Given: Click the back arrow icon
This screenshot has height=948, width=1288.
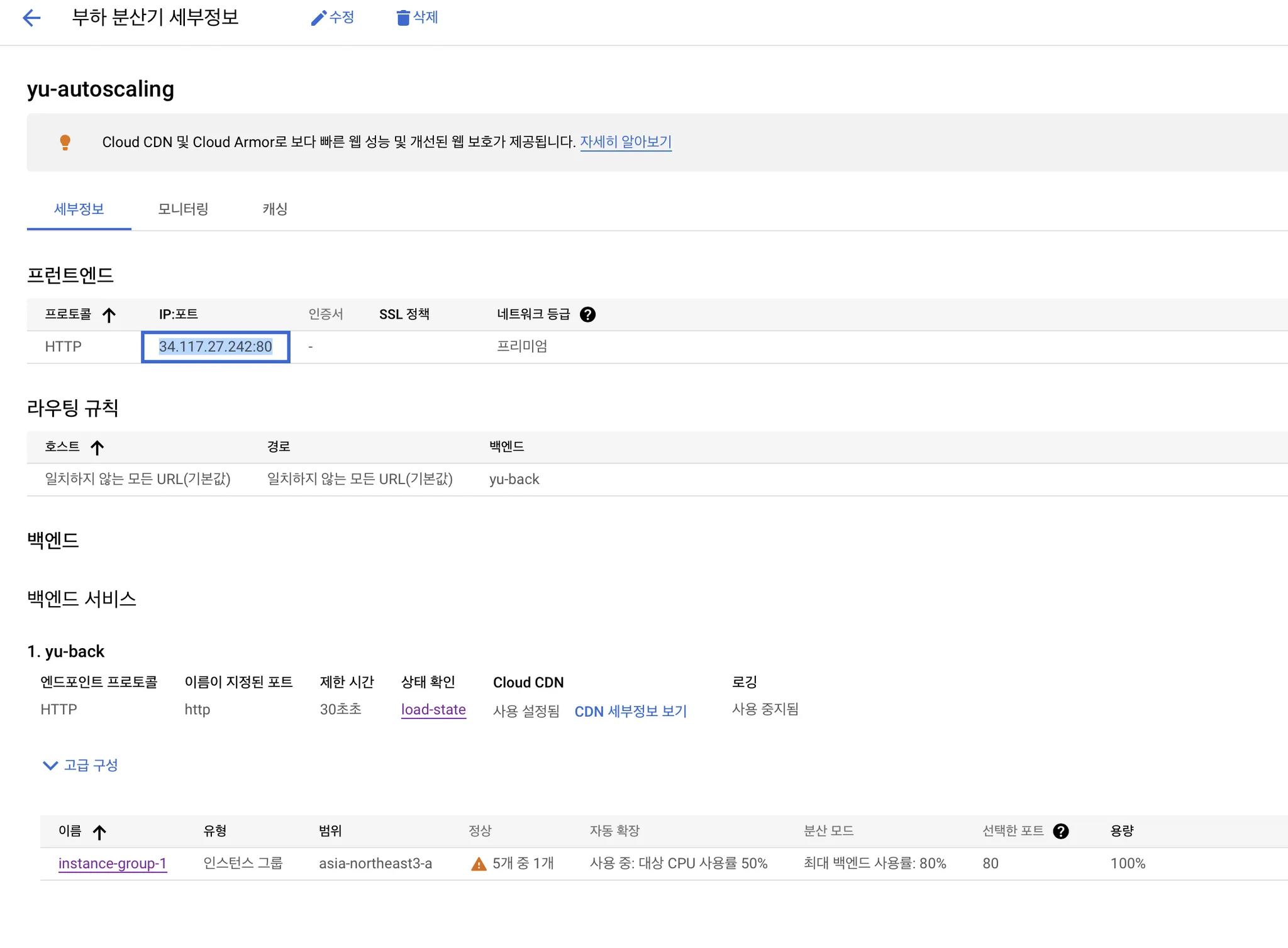Looking at the screenshot, I should (31, 18).
